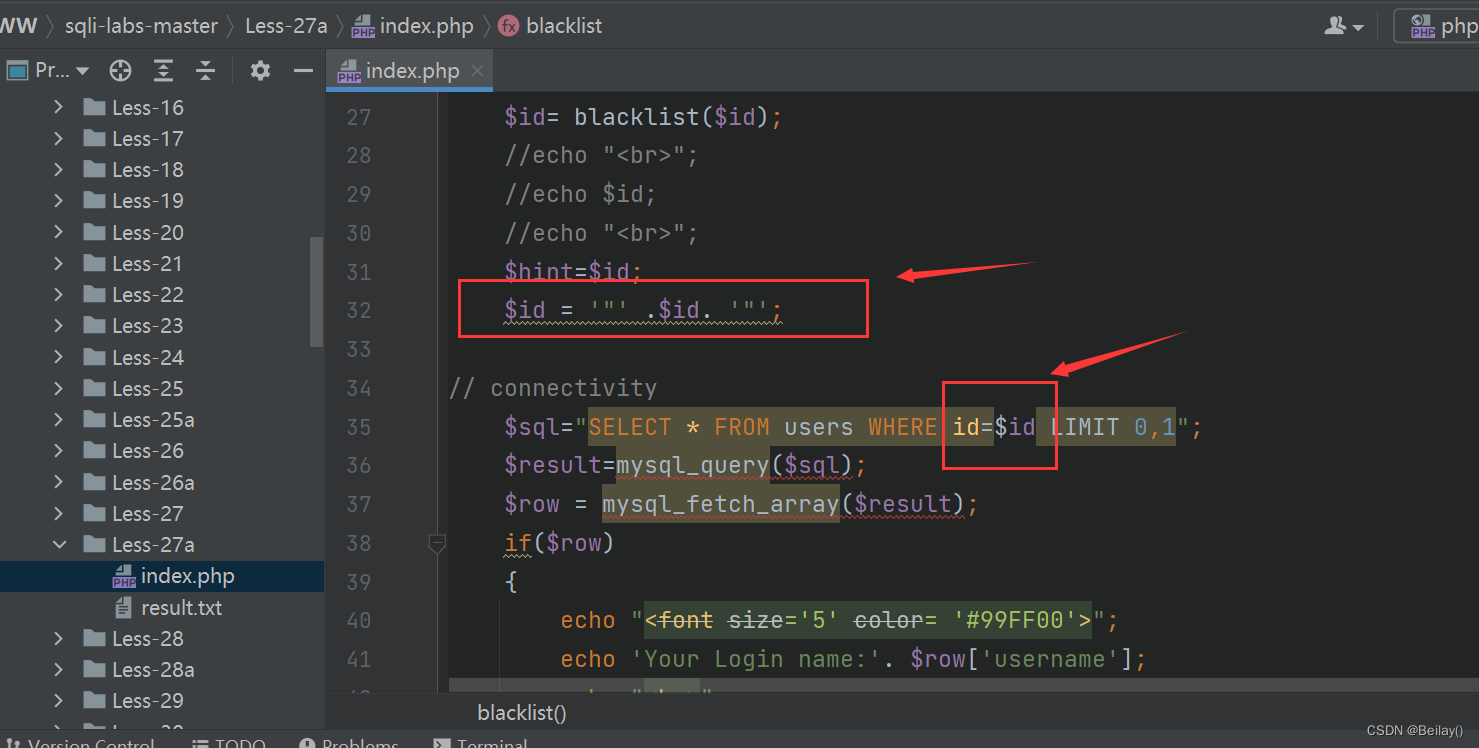Expand the Less-17 folder
The height and width of the screenshot is (748, 1479).
(x=58, y=138)
